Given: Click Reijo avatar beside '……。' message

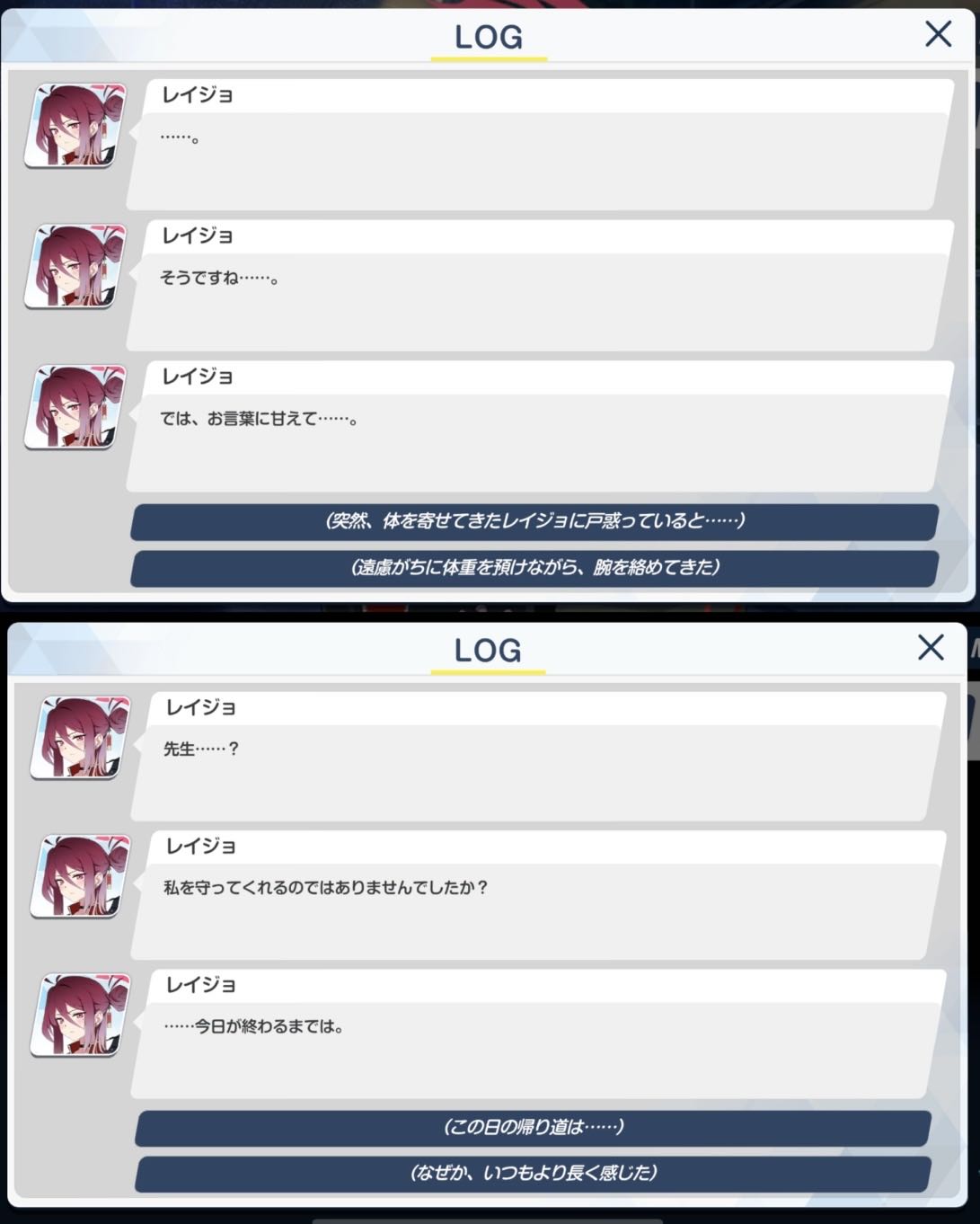Looking at the screenshot, I should 75,126.
